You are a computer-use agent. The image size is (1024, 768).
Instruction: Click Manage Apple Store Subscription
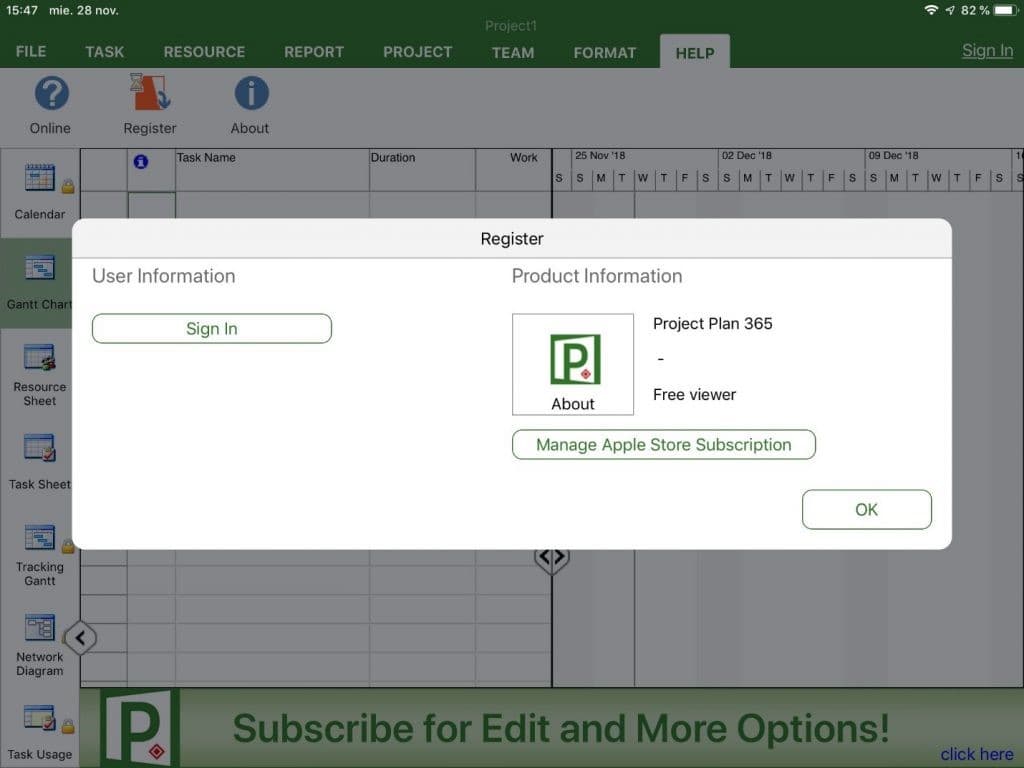[663, 444]
